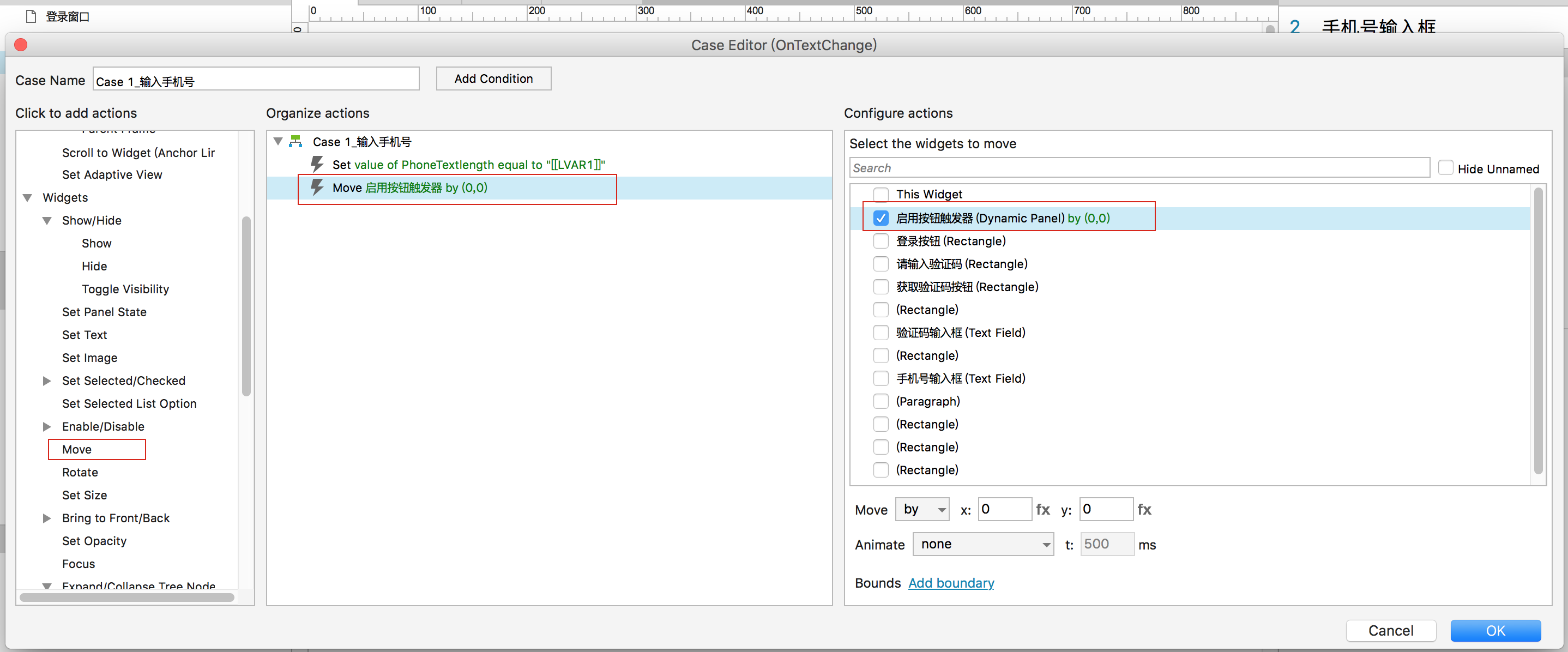The width and height of the screenshot is (1568, 652).
Task: Enable the Hide Unnamed checkbox
Action: 1445,168
